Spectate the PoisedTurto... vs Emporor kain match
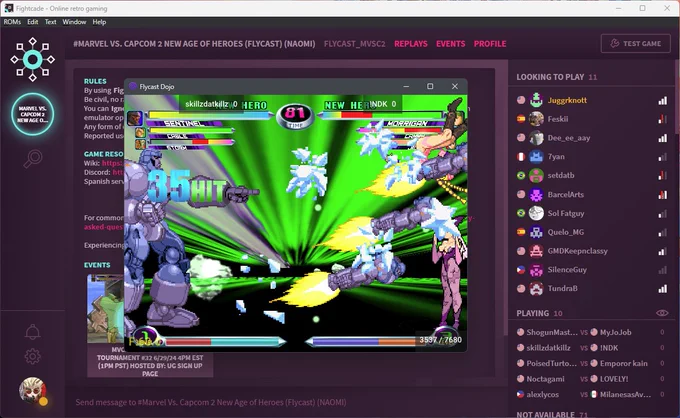The height and width of the screenshot is (418, 680). (x=590, y=363)
